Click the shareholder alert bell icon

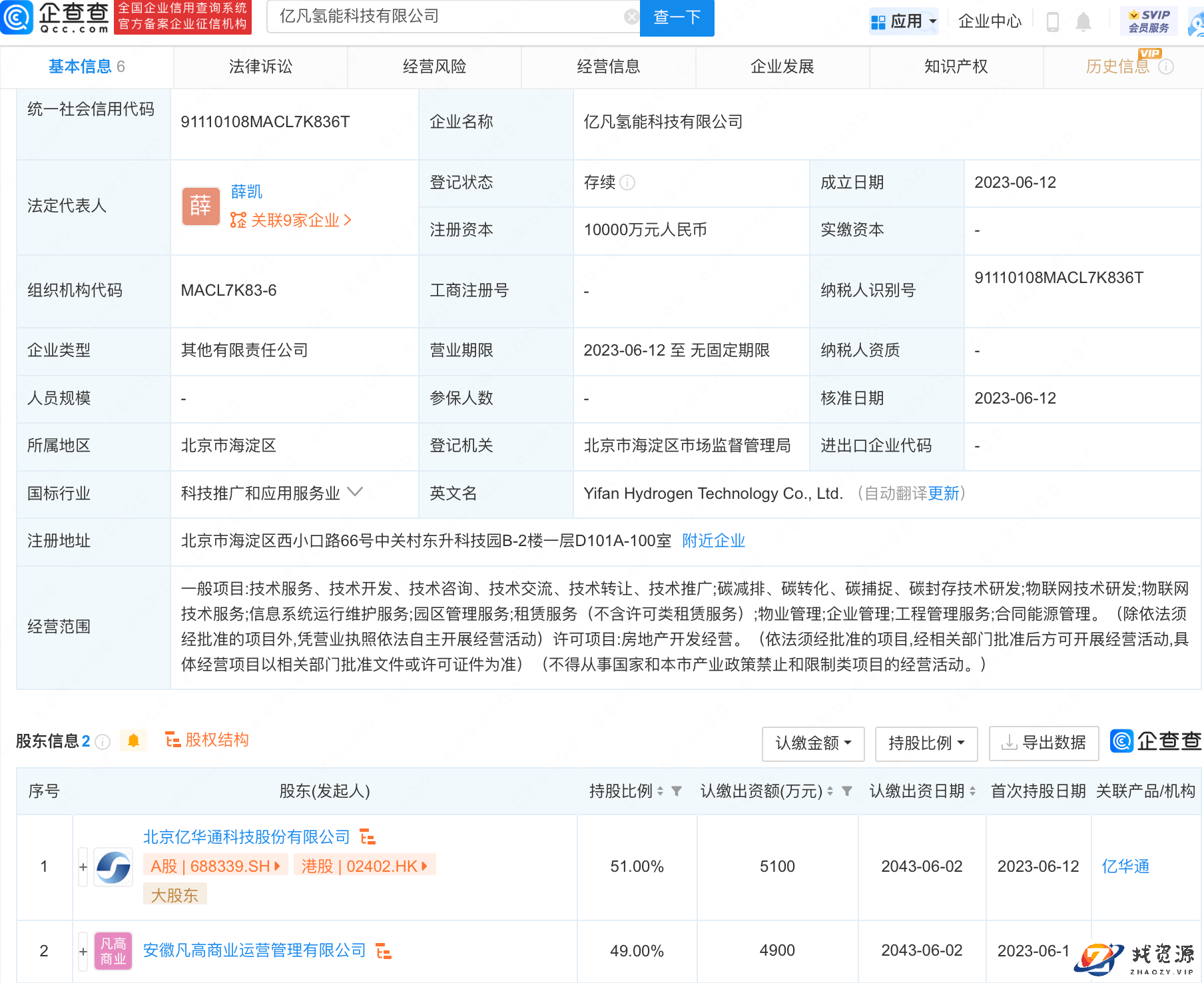133,741
